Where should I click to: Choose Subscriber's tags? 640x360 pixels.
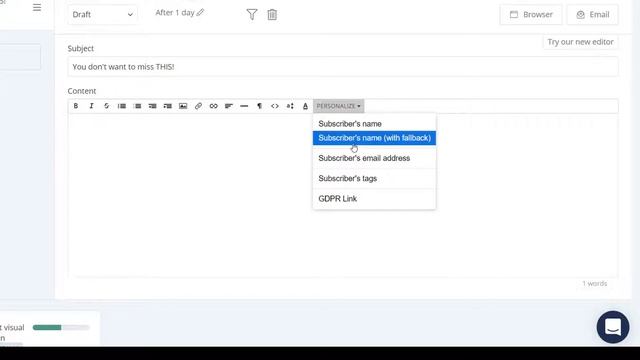(374, 178)
